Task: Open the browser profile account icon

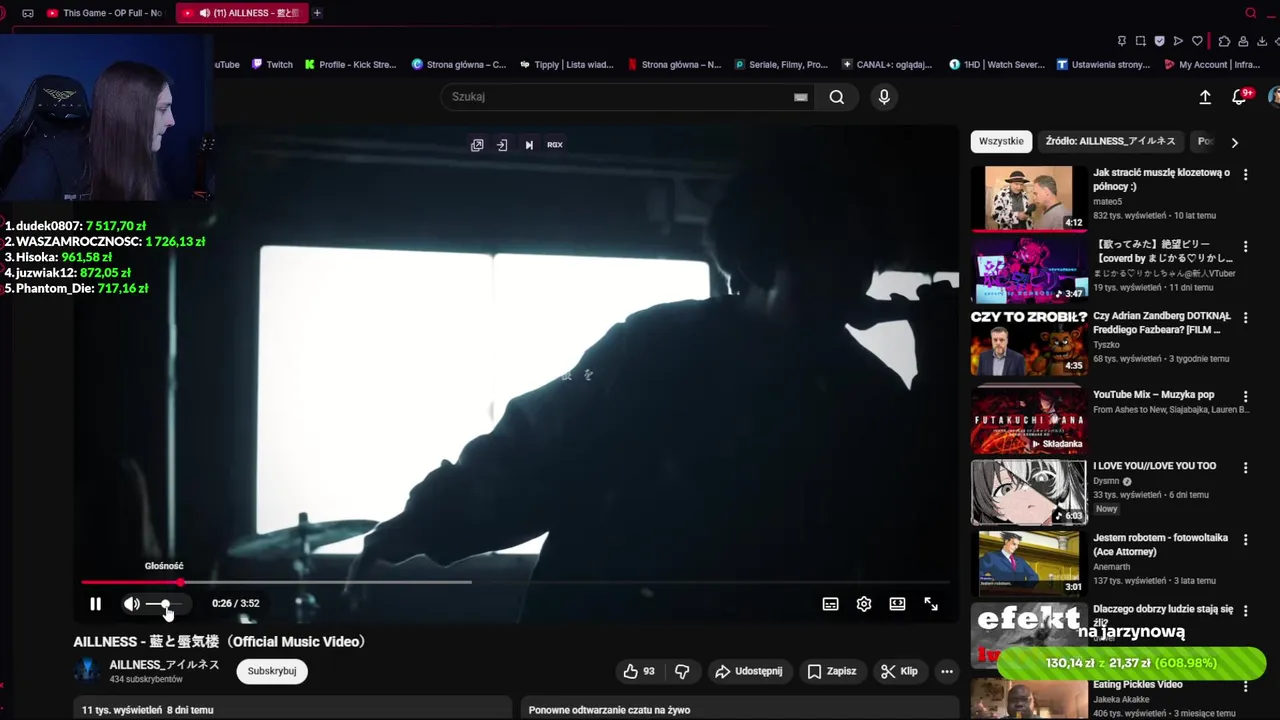Action: pos(1243,41)
